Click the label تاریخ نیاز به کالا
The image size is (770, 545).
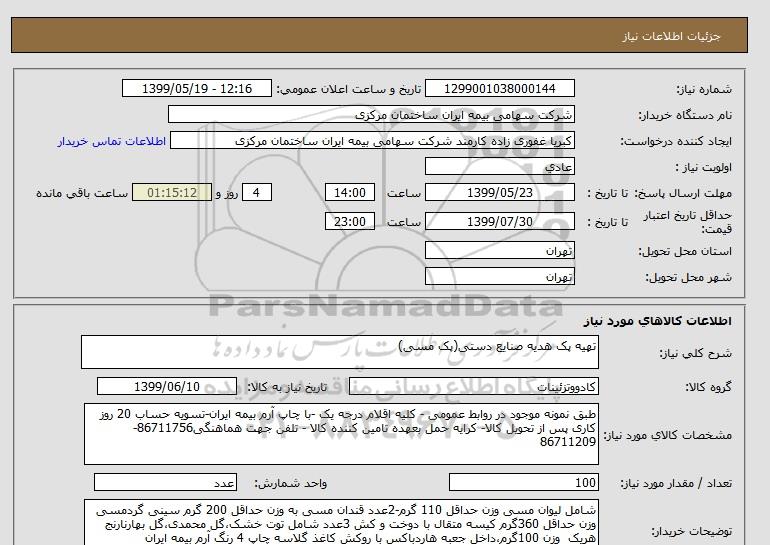coord(286,387)
